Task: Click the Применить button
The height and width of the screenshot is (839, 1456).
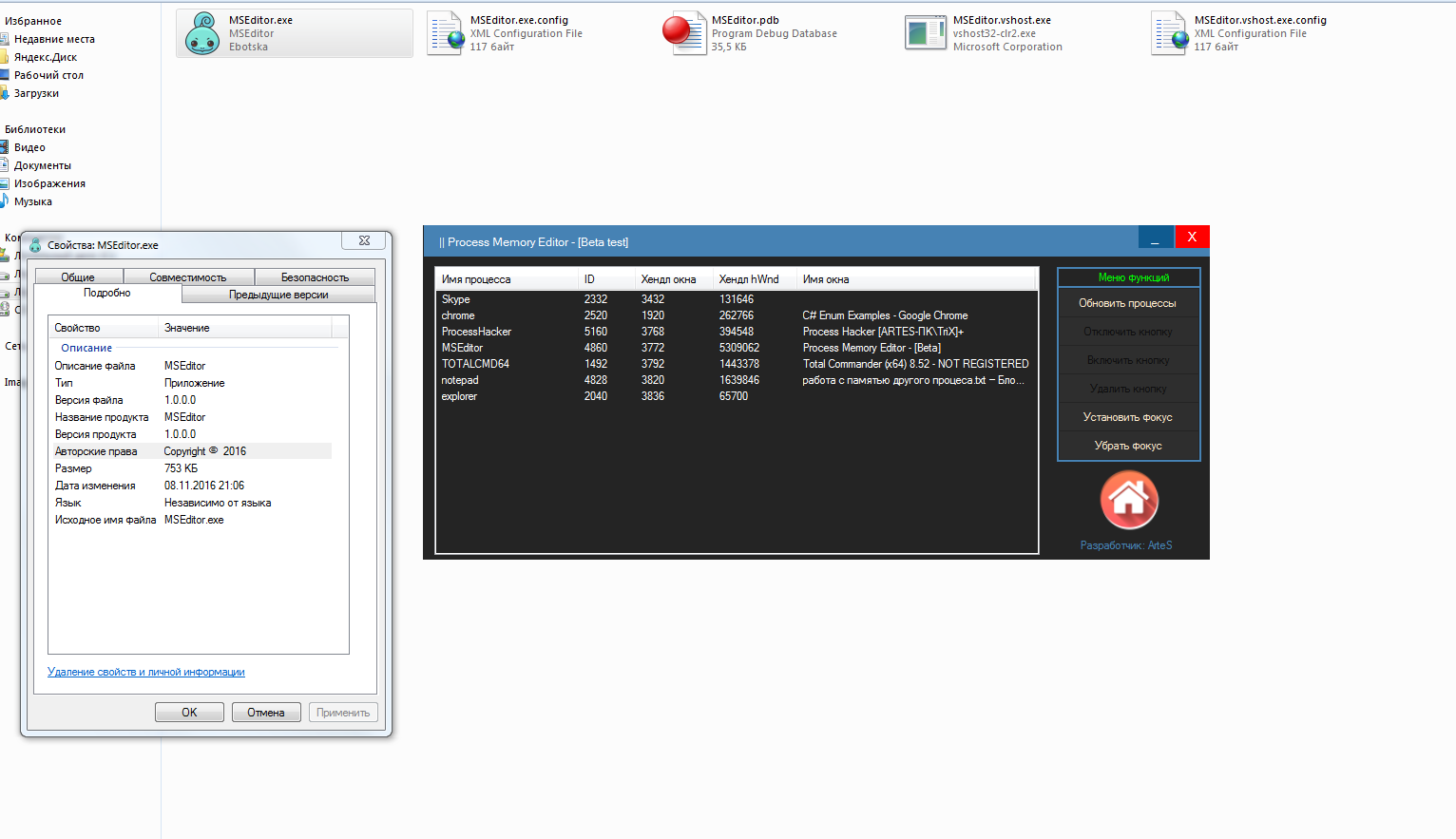Action: tap(343, 713)
